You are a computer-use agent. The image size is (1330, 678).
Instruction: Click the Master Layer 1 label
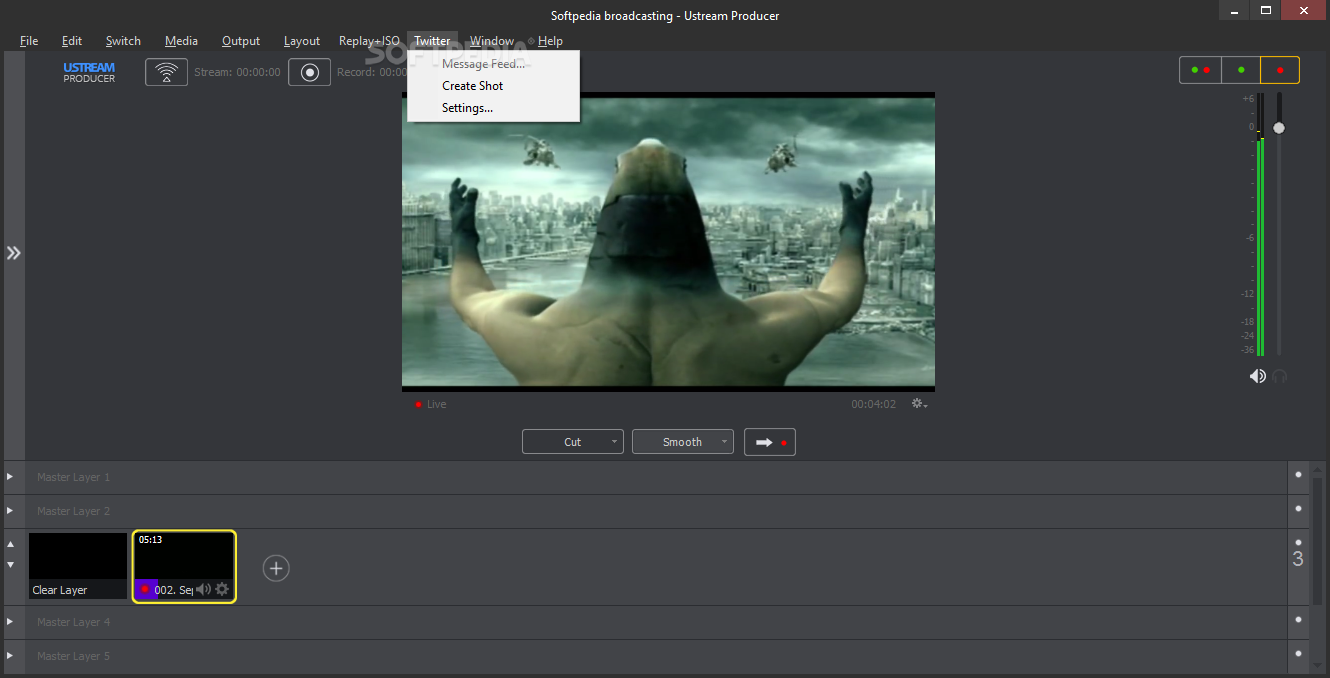click(74, 477)
